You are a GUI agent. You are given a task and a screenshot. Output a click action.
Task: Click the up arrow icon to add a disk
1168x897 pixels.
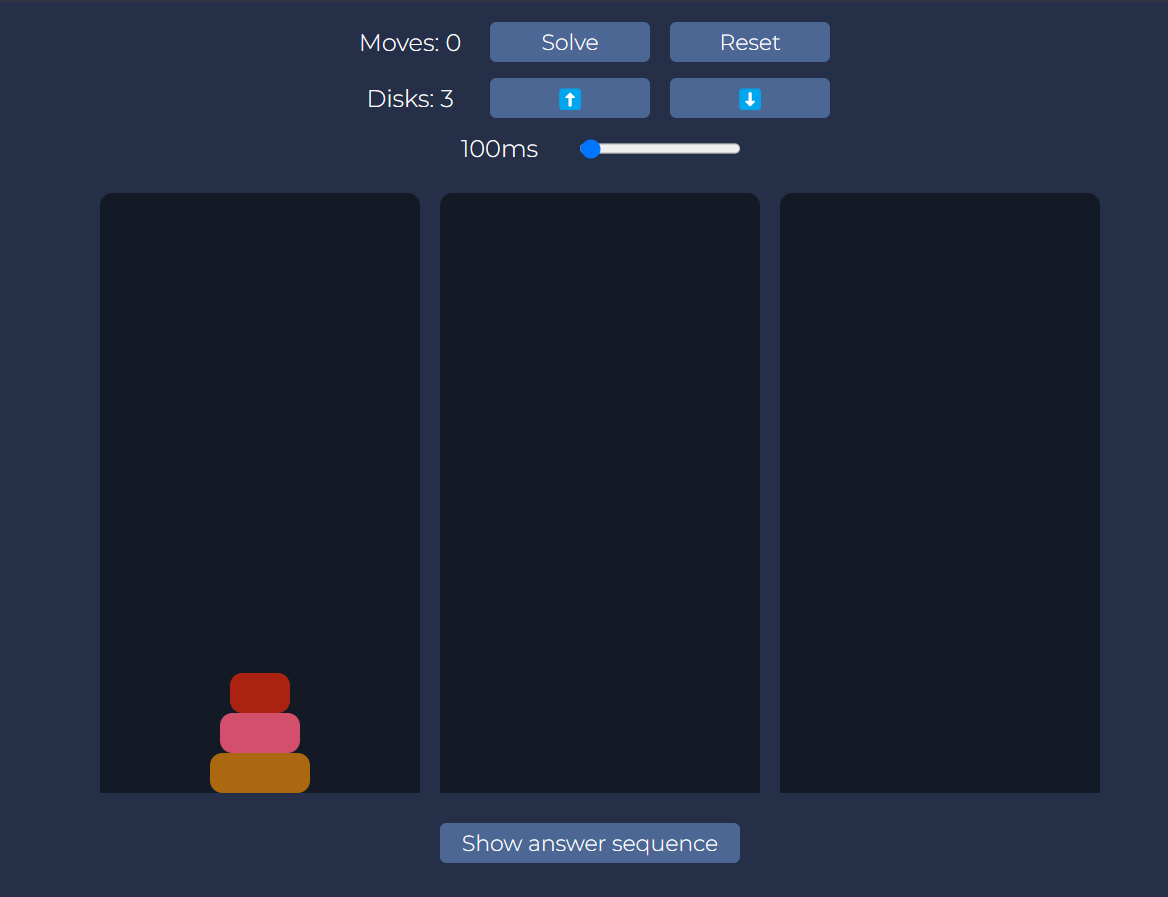pos(570,99)
